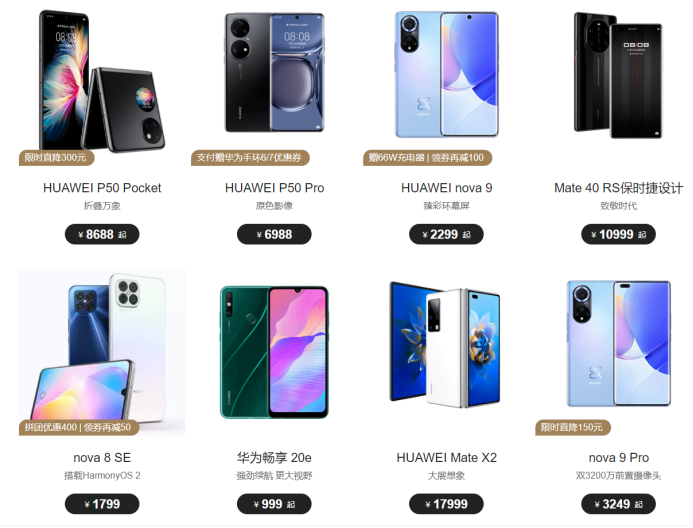The image size is (693, 528).
Task: Open the HUAWEI Mate X2 title link
Action: click(x=446, y=457)
